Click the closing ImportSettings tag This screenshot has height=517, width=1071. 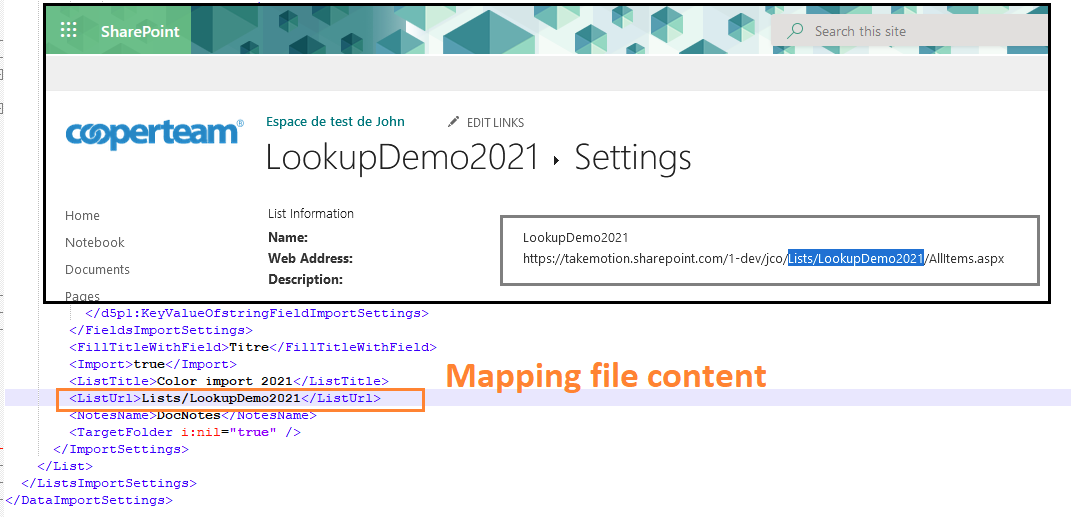(121, 449)
